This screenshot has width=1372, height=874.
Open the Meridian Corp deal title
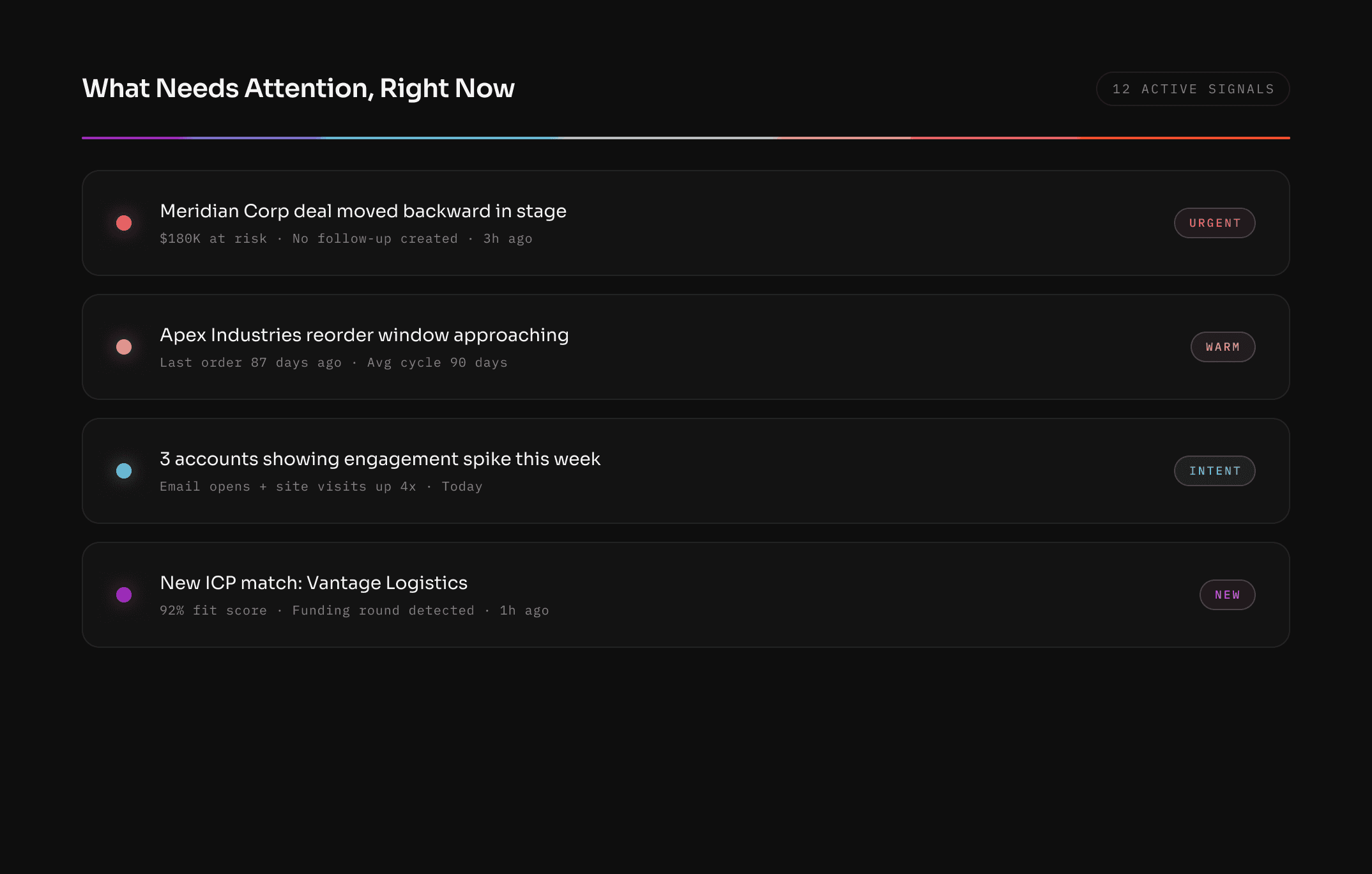(x=363, y=211)
